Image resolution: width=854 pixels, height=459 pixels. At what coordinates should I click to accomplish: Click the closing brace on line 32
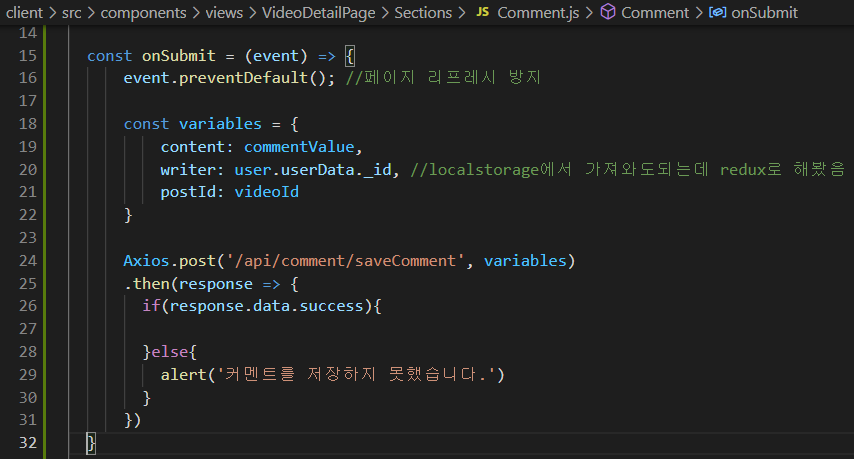(x=91, y=443)
